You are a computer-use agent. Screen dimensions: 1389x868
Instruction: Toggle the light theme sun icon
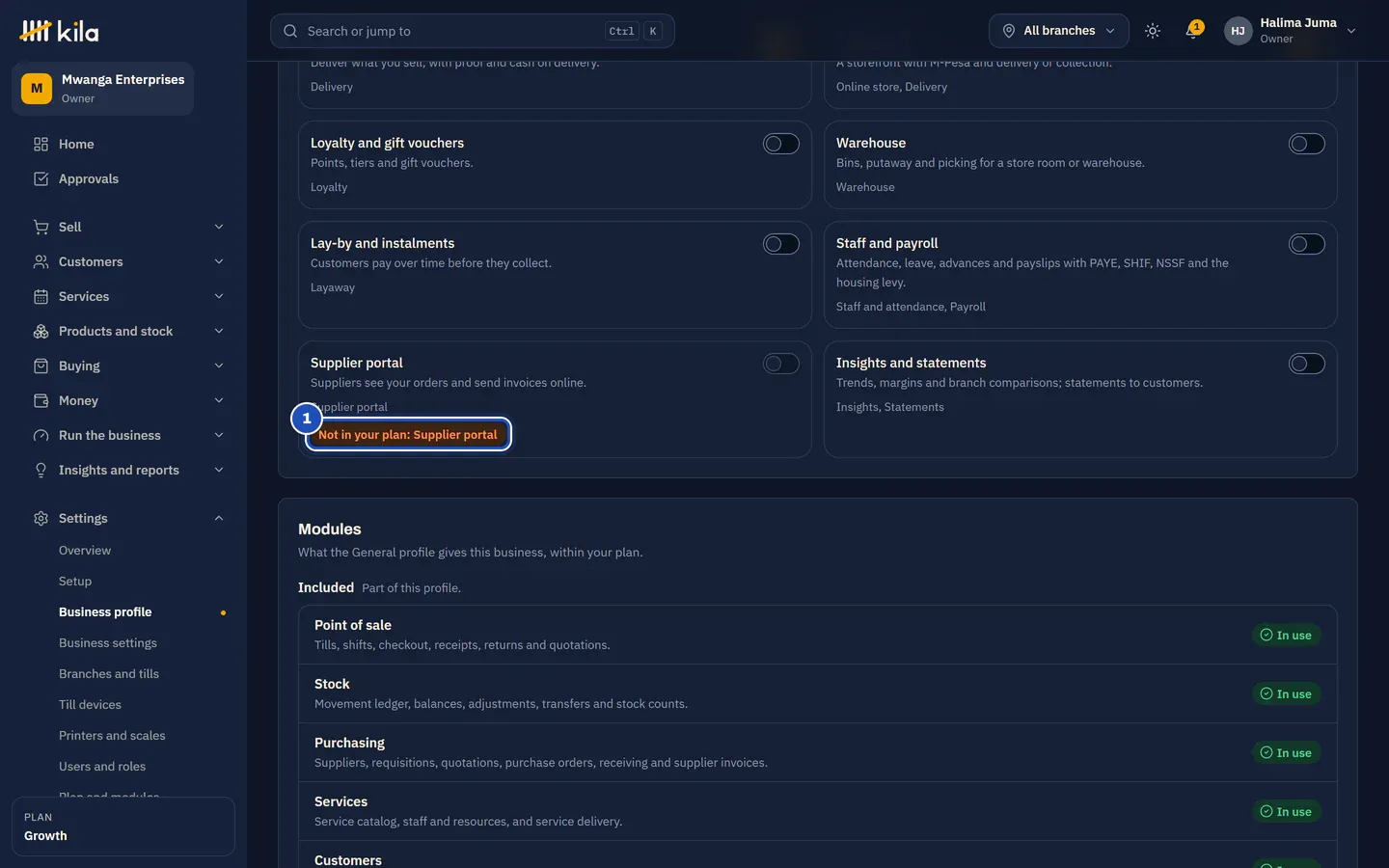[x=1152, y=31]
